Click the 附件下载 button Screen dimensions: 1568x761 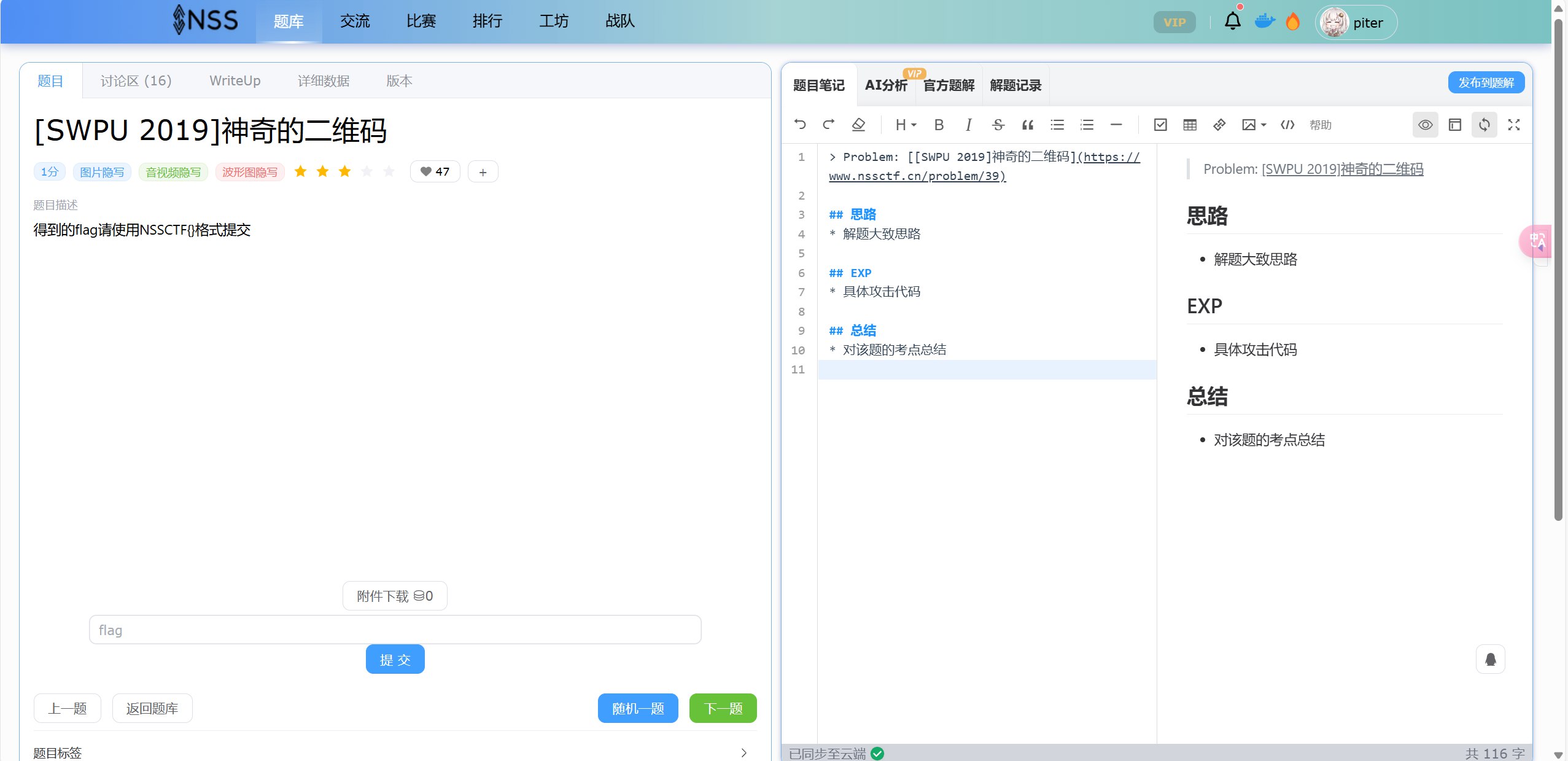(x=395, y=596)
